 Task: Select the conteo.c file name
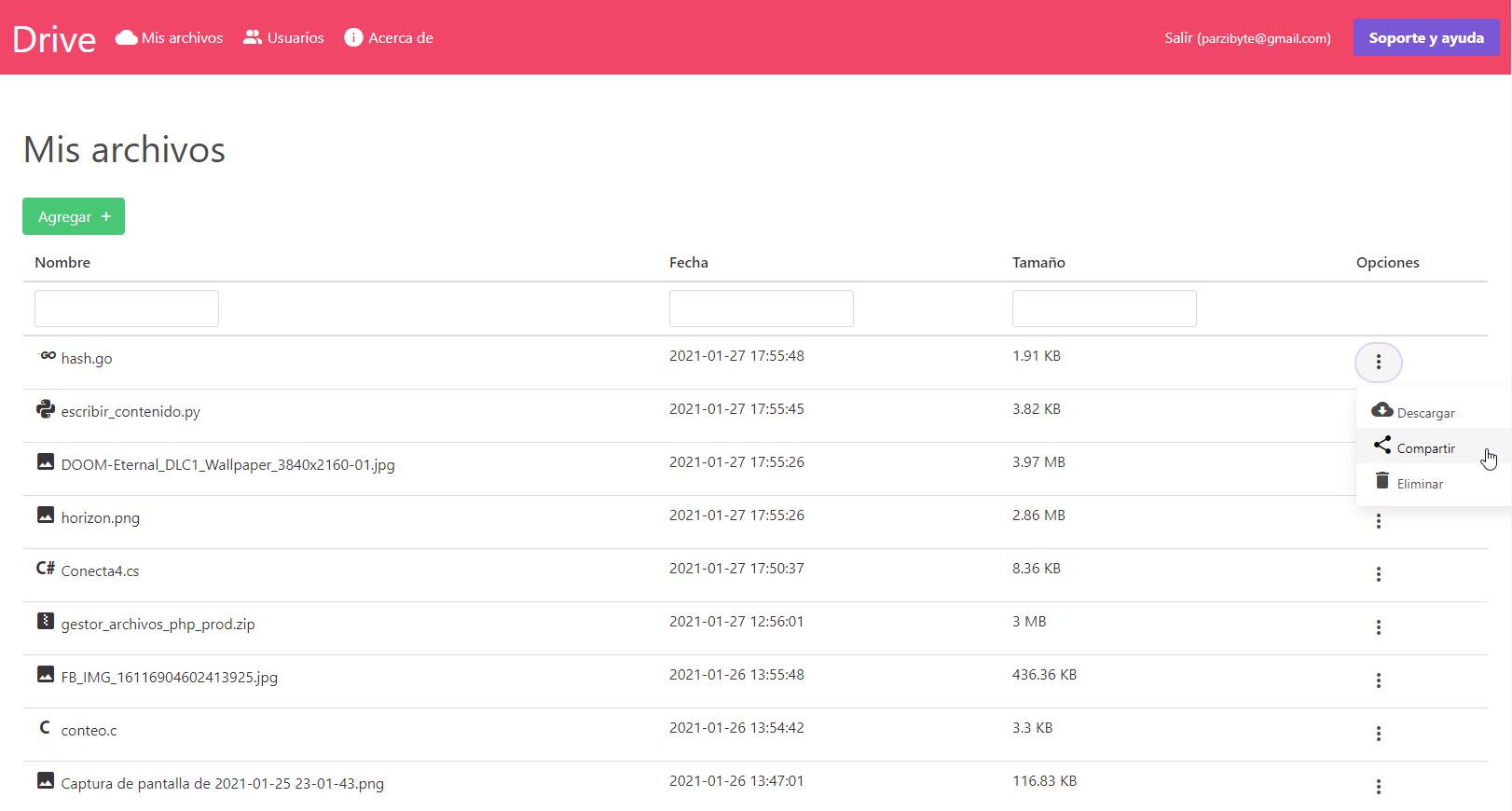pos(89,730)
